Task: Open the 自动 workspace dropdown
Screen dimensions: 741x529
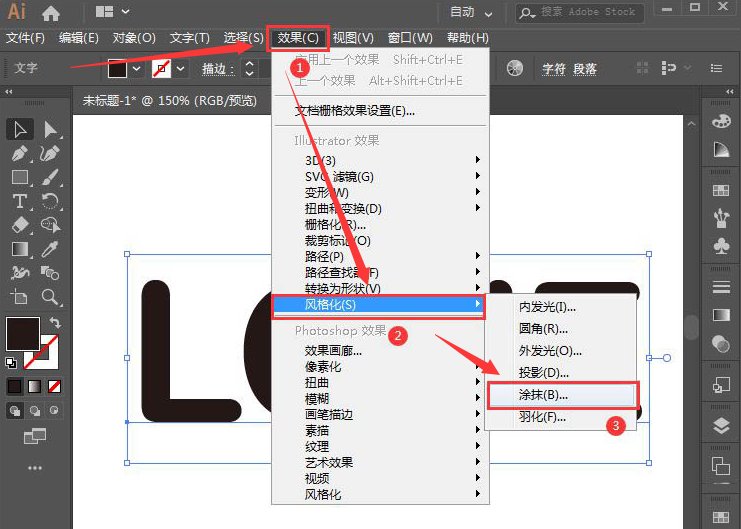Action: (470, 12)
